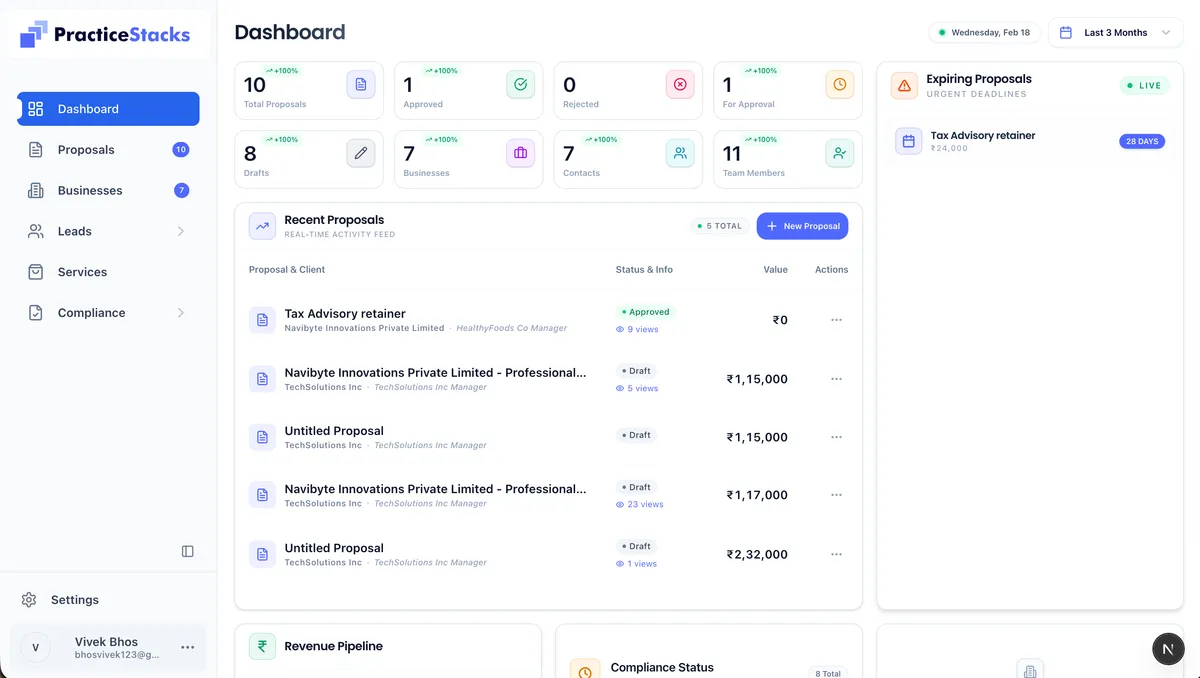The image size is (1200, 678).
Task: Open Settings from the bottom sidebar
Action: click(74, 599)
